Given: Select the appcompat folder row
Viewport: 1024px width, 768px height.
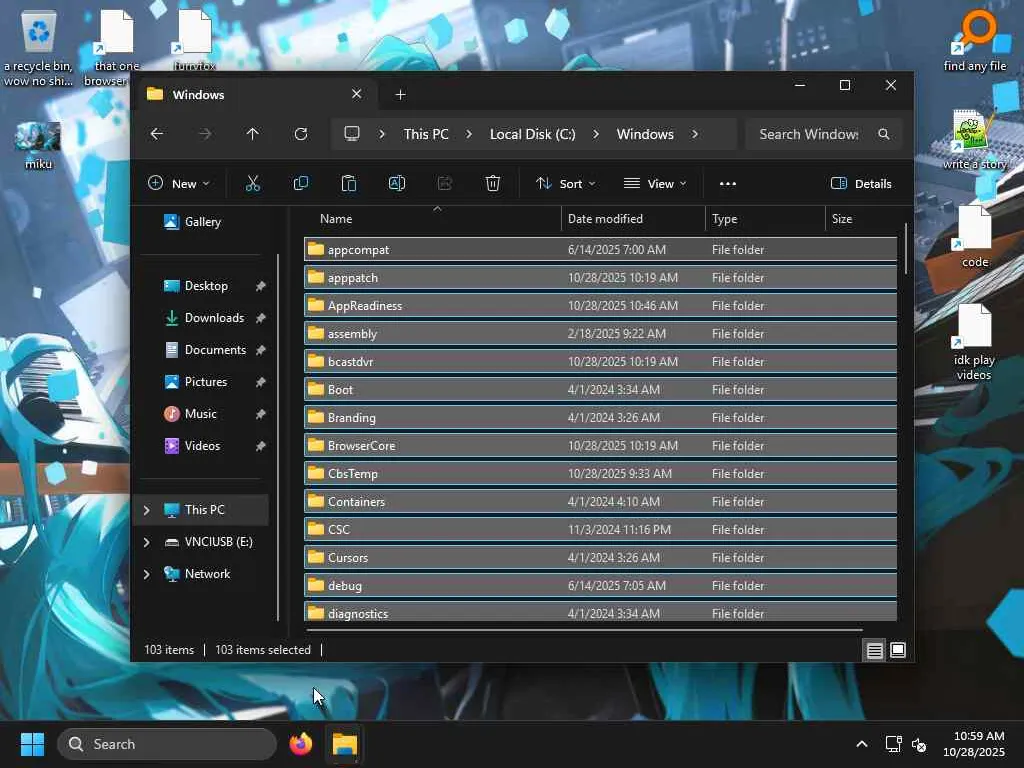Looking at the screenshot, I should (x=600, y=249).
